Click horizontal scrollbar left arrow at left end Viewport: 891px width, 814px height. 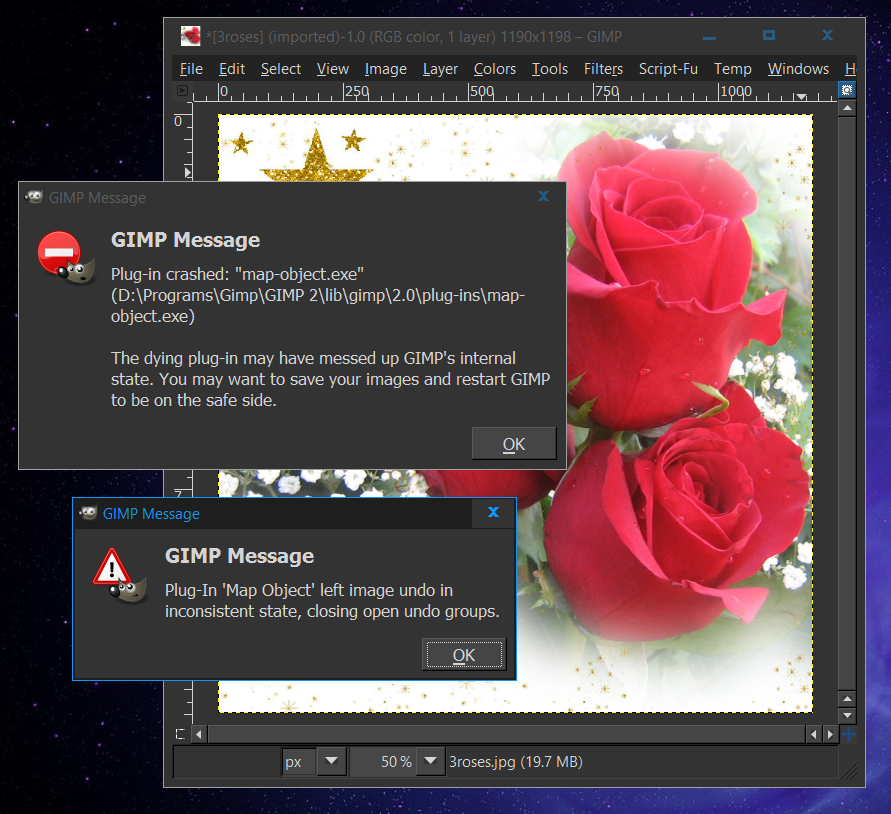(x=199, y=734)
